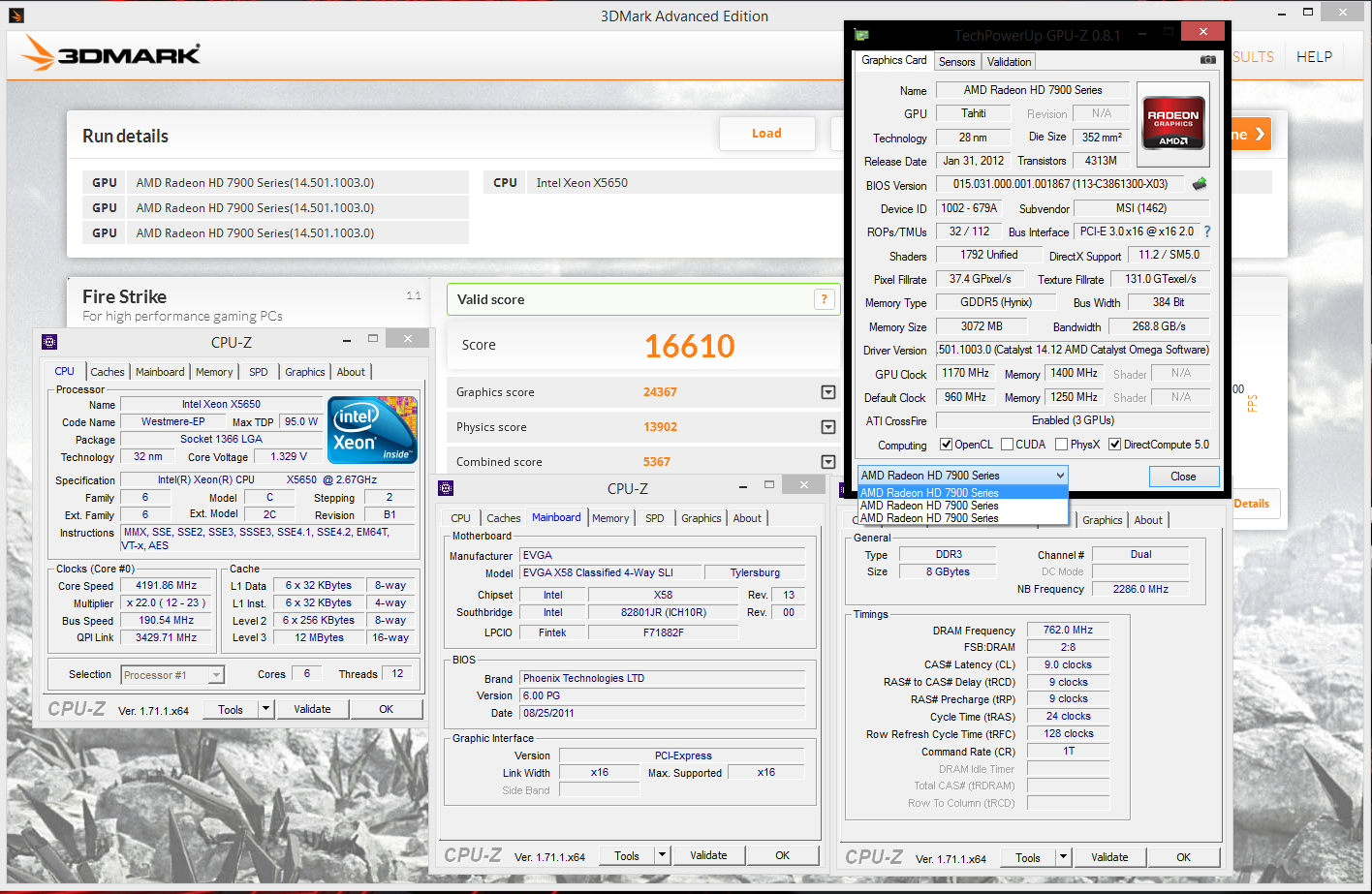Screen dimensions: 1372x894
Task: Click the ATI CrossFire Enabled (3 GPUs) field
Action: pos(1073,420)
